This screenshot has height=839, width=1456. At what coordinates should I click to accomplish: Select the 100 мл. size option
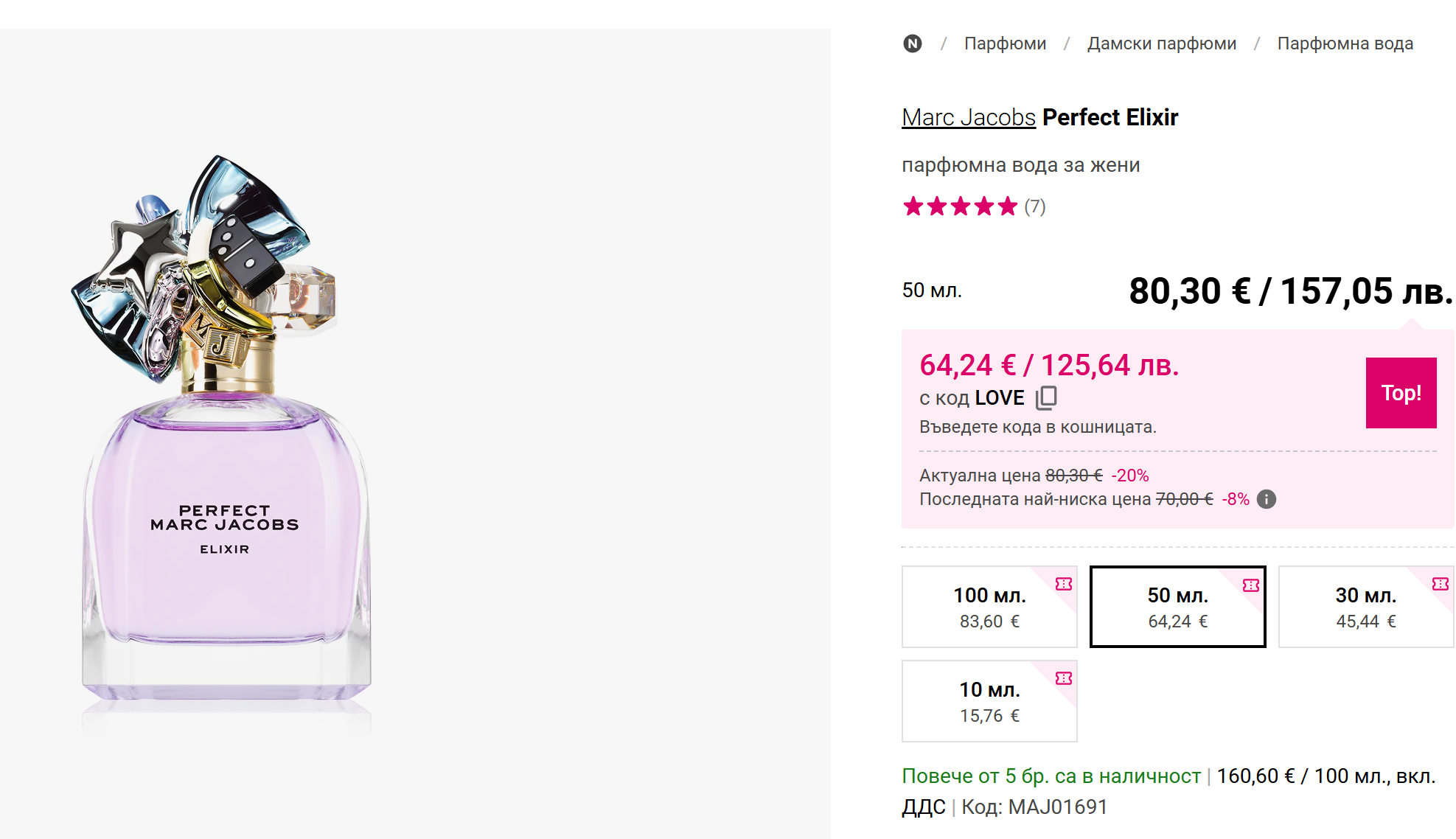(x=989, y=607)
